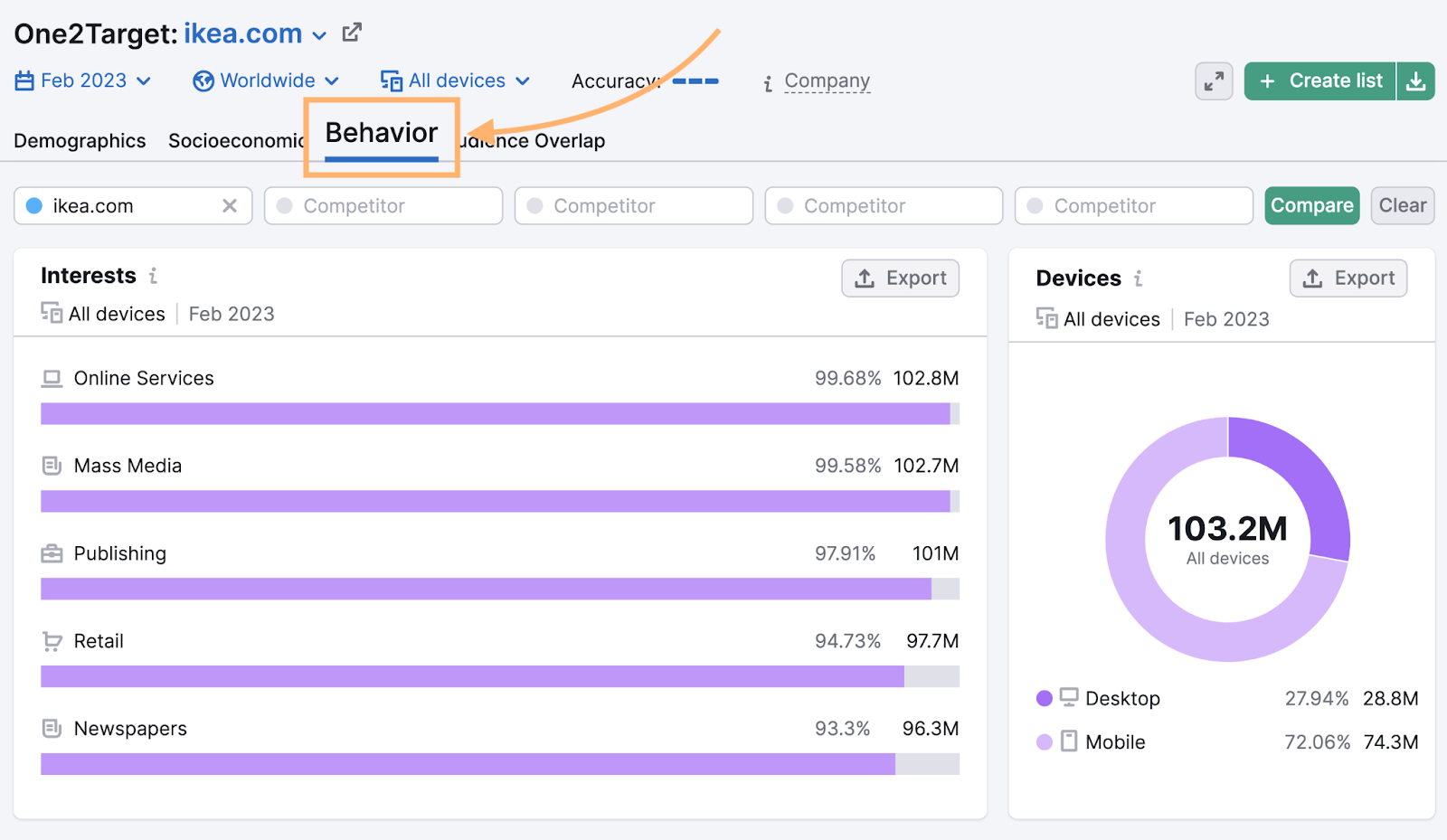The width and height of the screenshot is (1447, 840).
Task: Select the Publishing interest label
Action: tap(120, 553)
